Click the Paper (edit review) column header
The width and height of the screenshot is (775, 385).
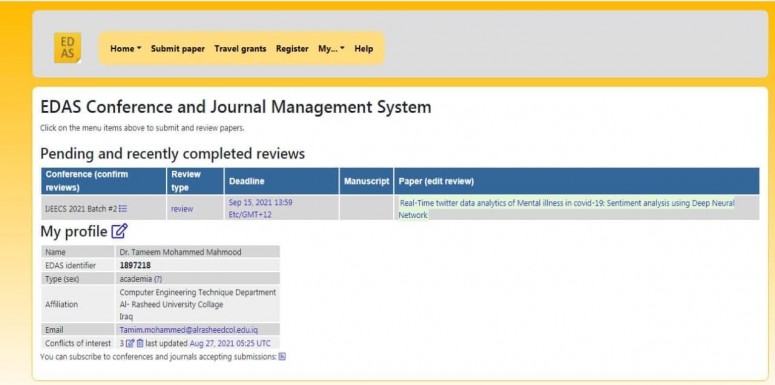click(576, 181)
